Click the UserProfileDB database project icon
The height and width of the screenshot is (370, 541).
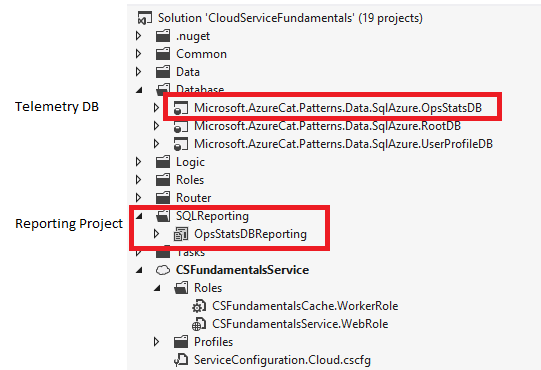point(180,144)
